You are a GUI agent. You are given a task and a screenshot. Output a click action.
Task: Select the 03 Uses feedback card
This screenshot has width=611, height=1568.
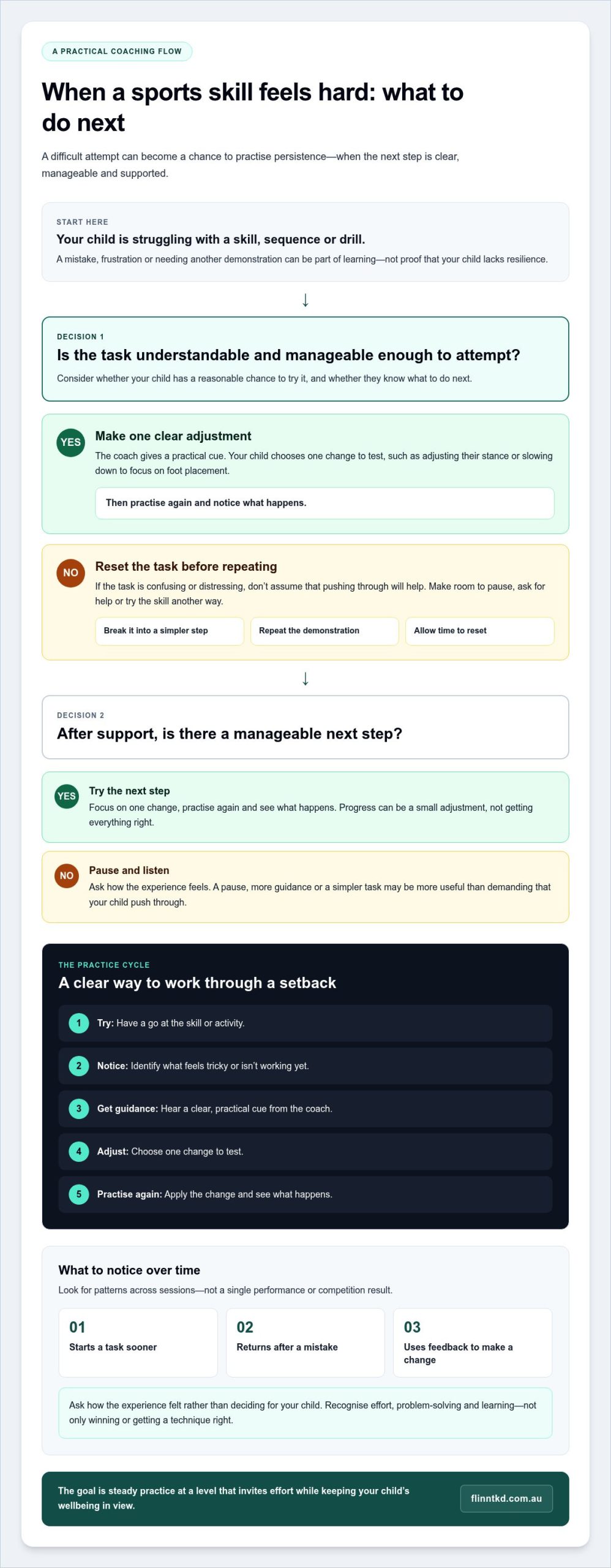[x=473, y=1343]
